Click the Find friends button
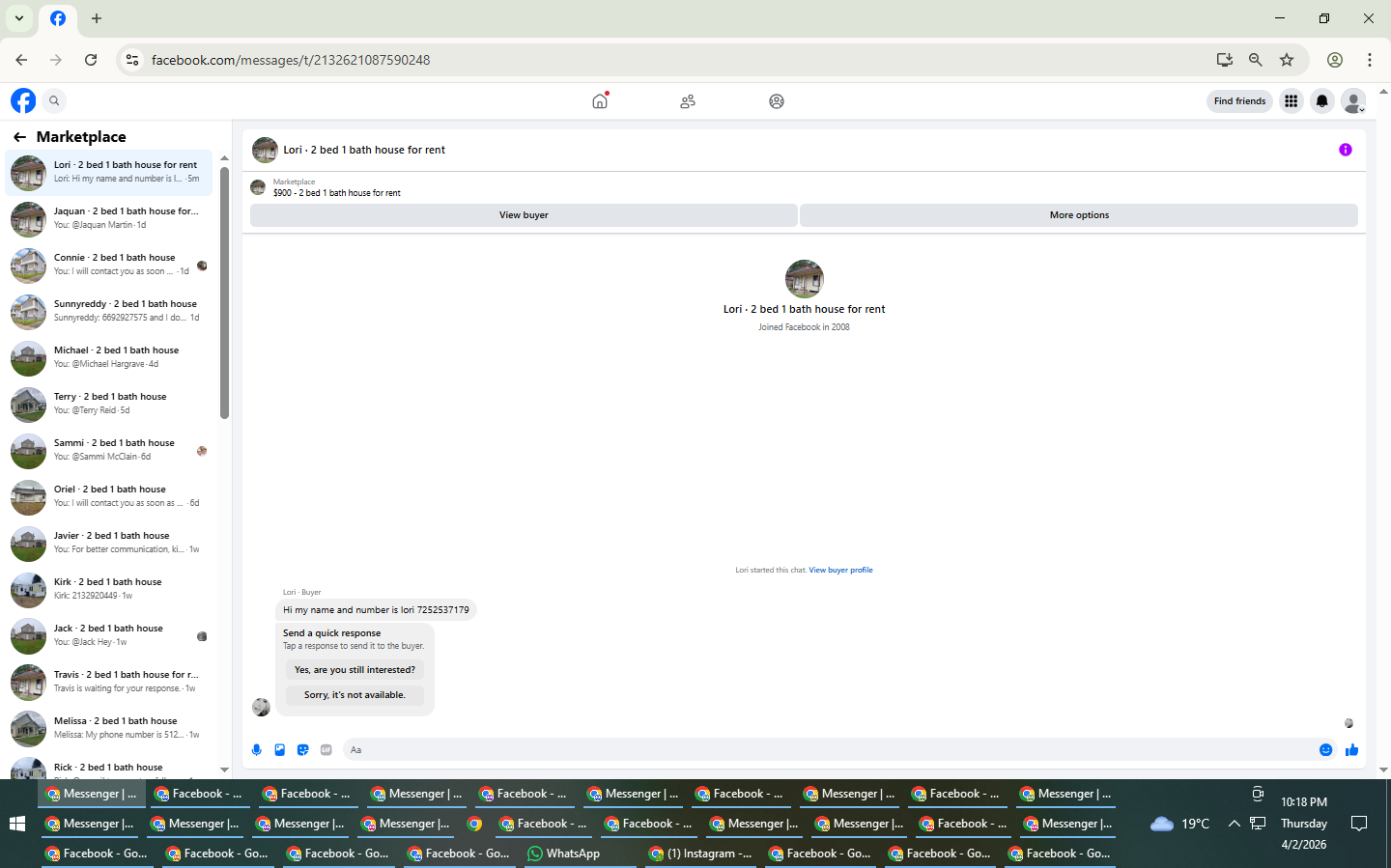 (x=1239, y=101)
